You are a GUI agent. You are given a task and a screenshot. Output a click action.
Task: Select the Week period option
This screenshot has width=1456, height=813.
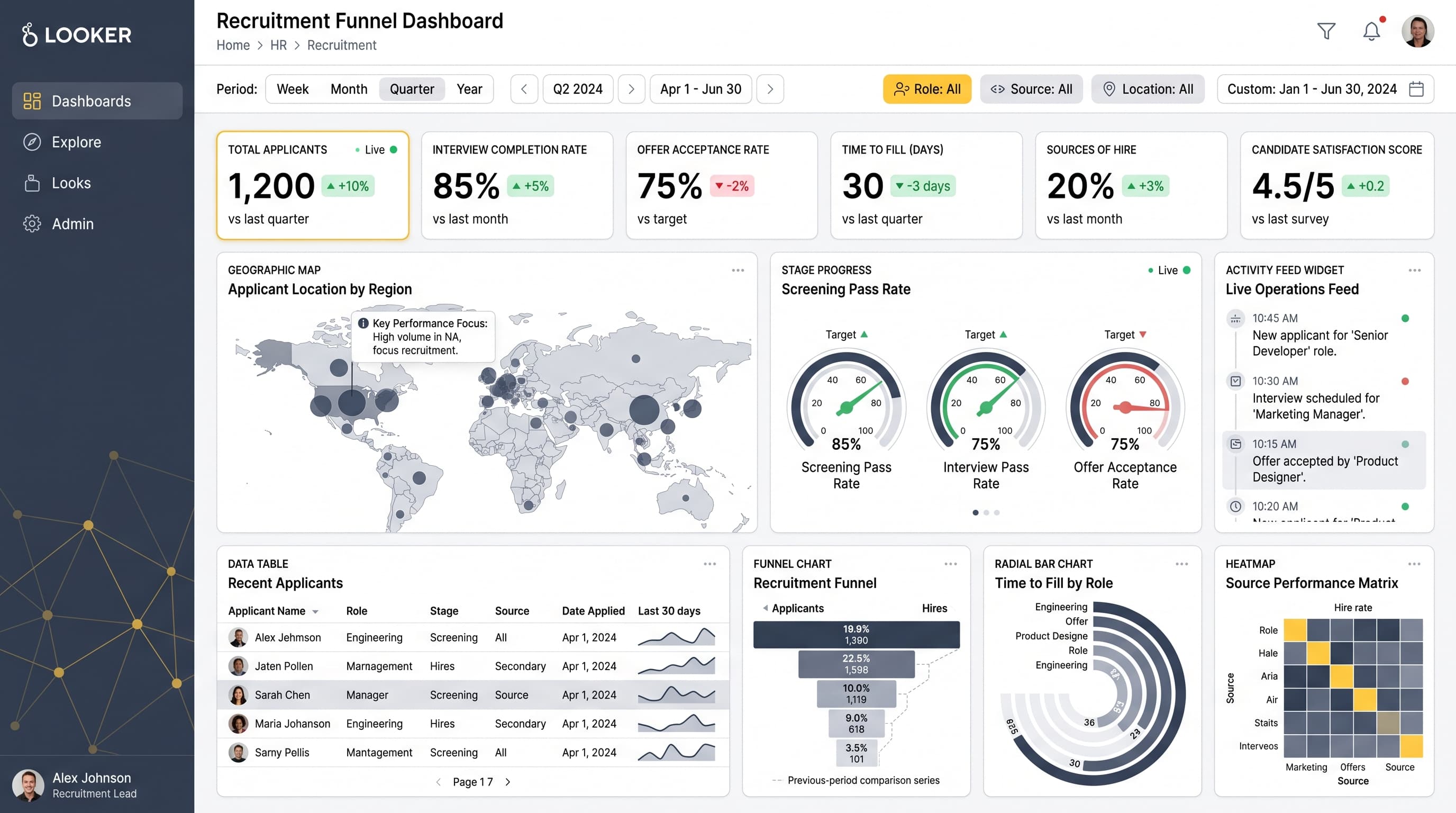[x=292, y=89]
